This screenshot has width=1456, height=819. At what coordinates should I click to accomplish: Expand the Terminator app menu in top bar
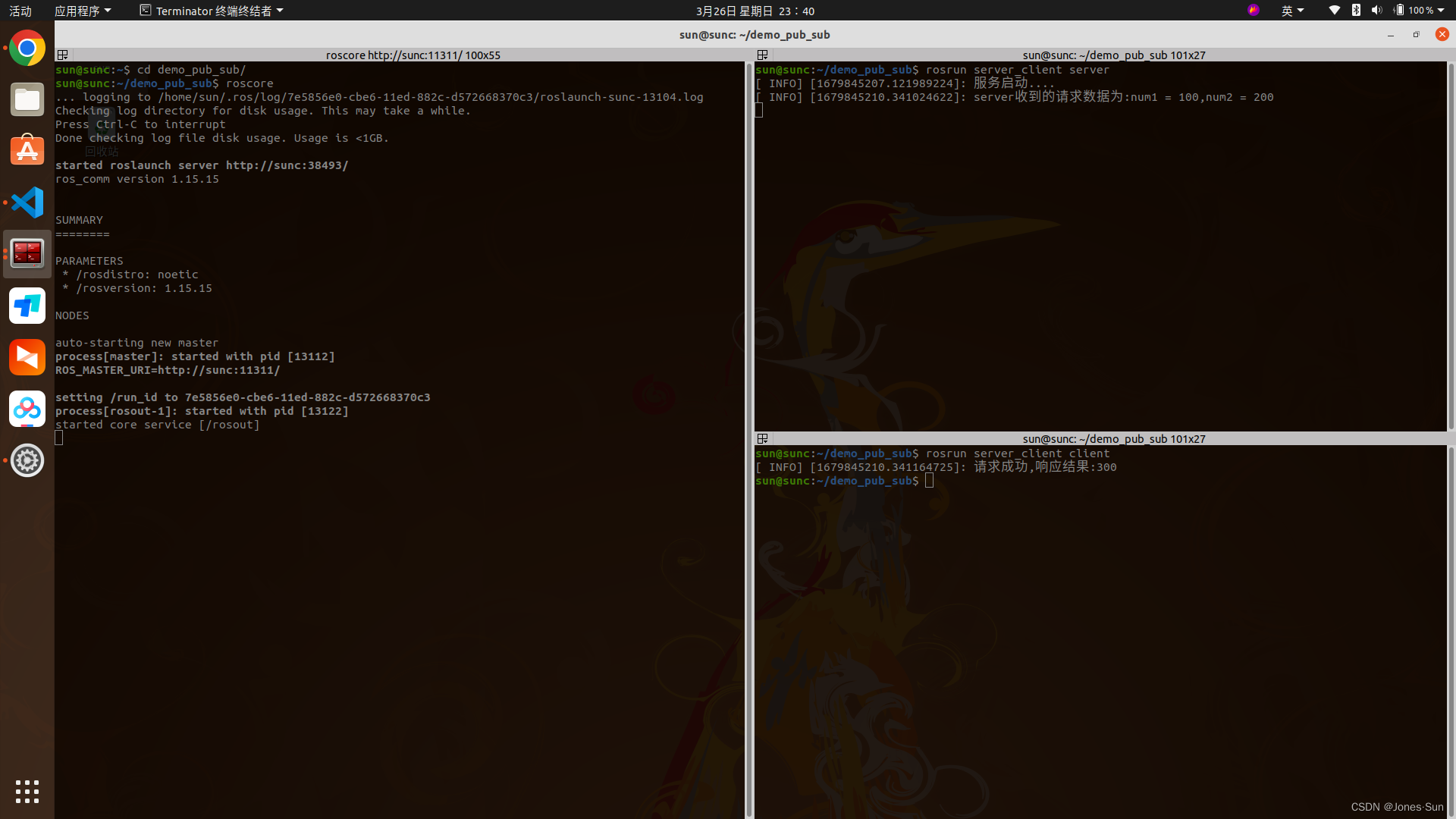coord(212,11)
